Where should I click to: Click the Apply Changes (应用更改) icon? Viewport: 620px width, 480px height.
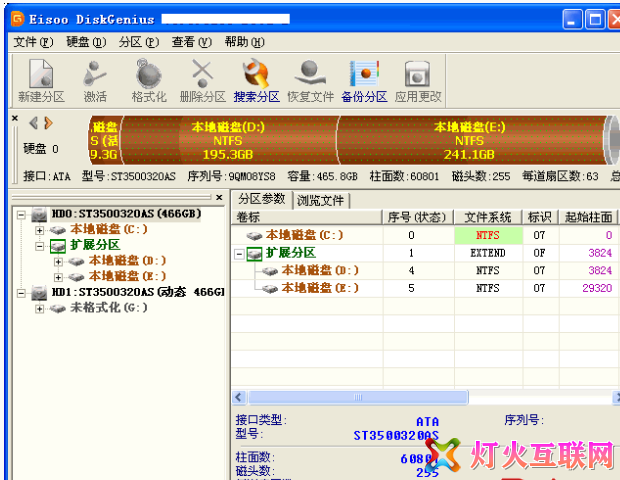[x=418, y=74]
